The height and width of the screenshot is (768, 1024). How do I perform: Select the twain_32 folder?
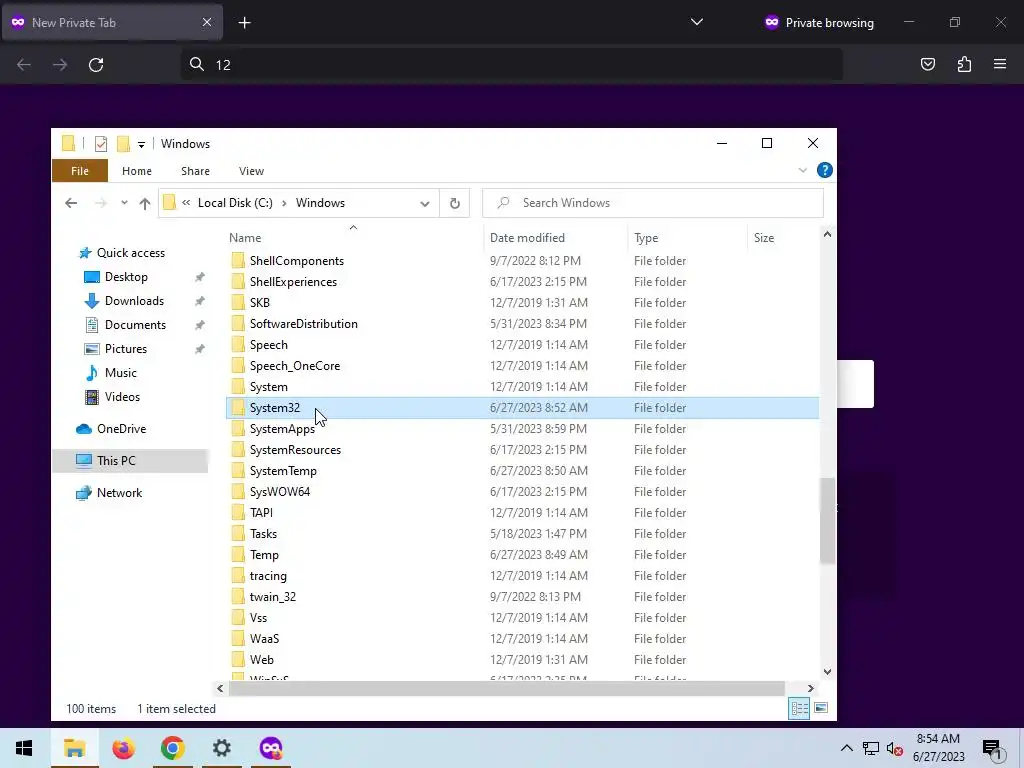[x=272, y=597]
